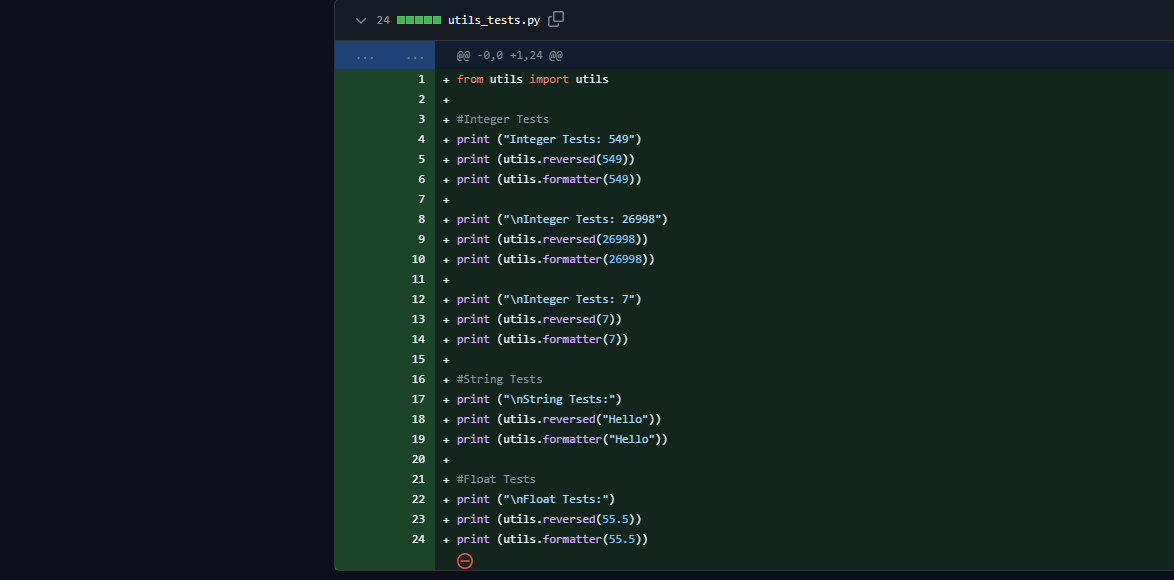This screenshot has width=1174, height=580.
Task: Collapse the utils_tests.py diff section
Action: (360, 19)
